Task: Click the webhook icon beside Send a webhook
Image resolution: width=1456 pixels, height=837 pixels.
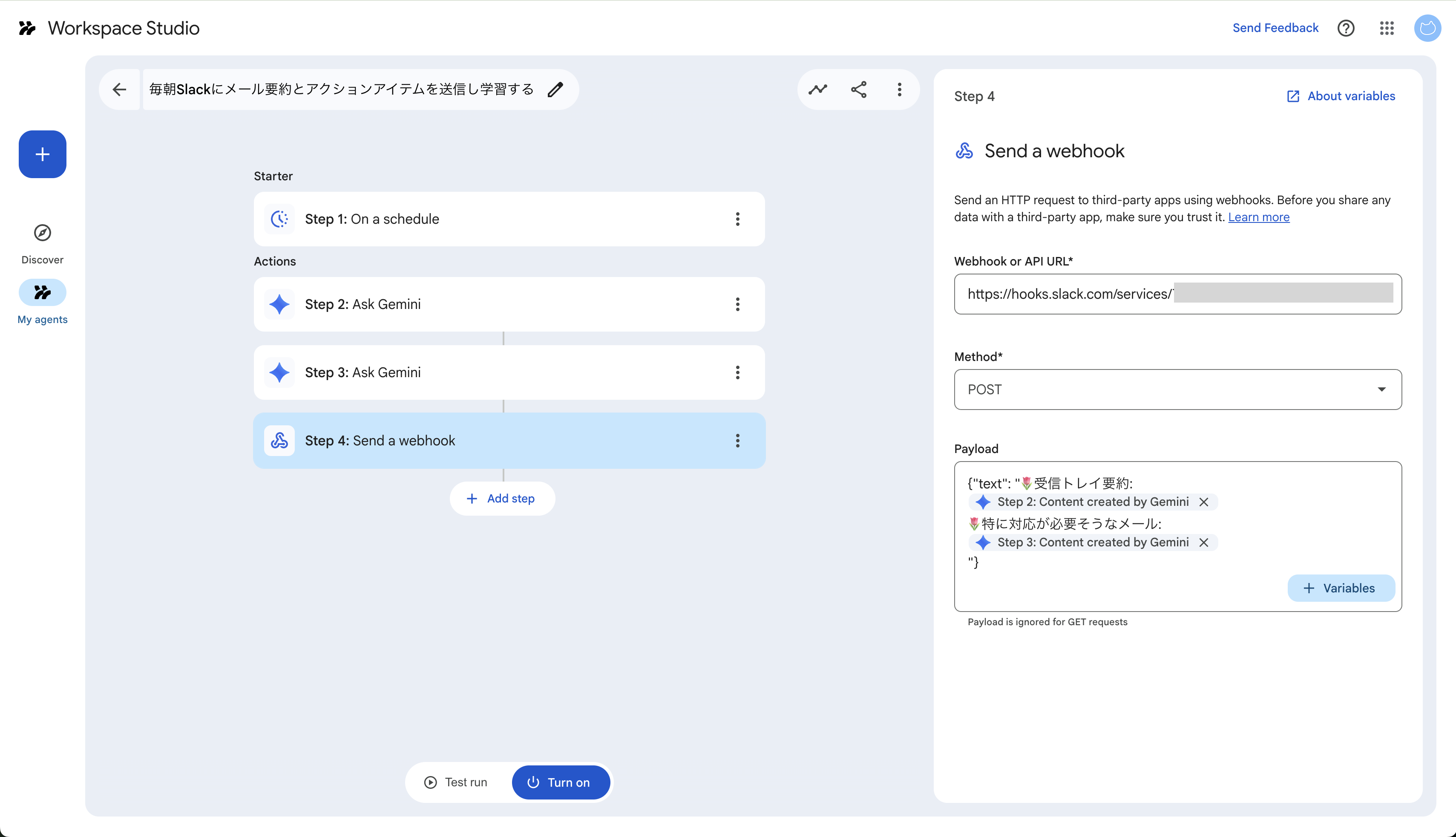Action: click(x=964, y=150)
